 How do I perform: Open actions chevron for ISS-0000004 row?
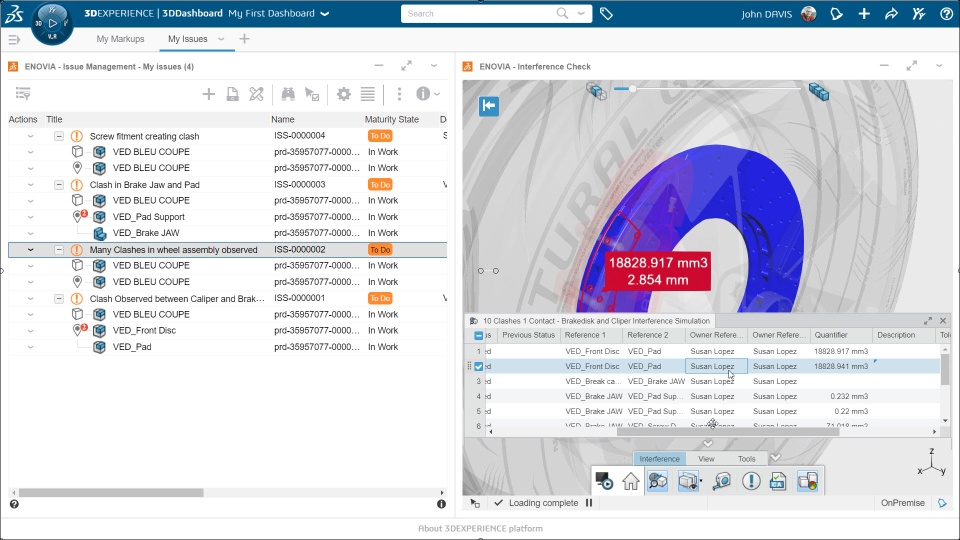pos(31,136)
